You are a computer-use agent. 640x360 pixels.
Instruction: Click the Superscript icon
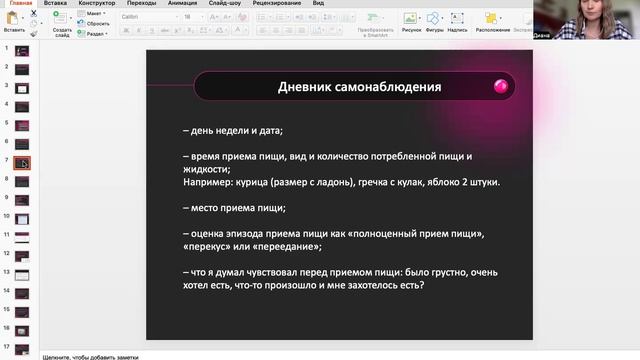tap(178, 31)
